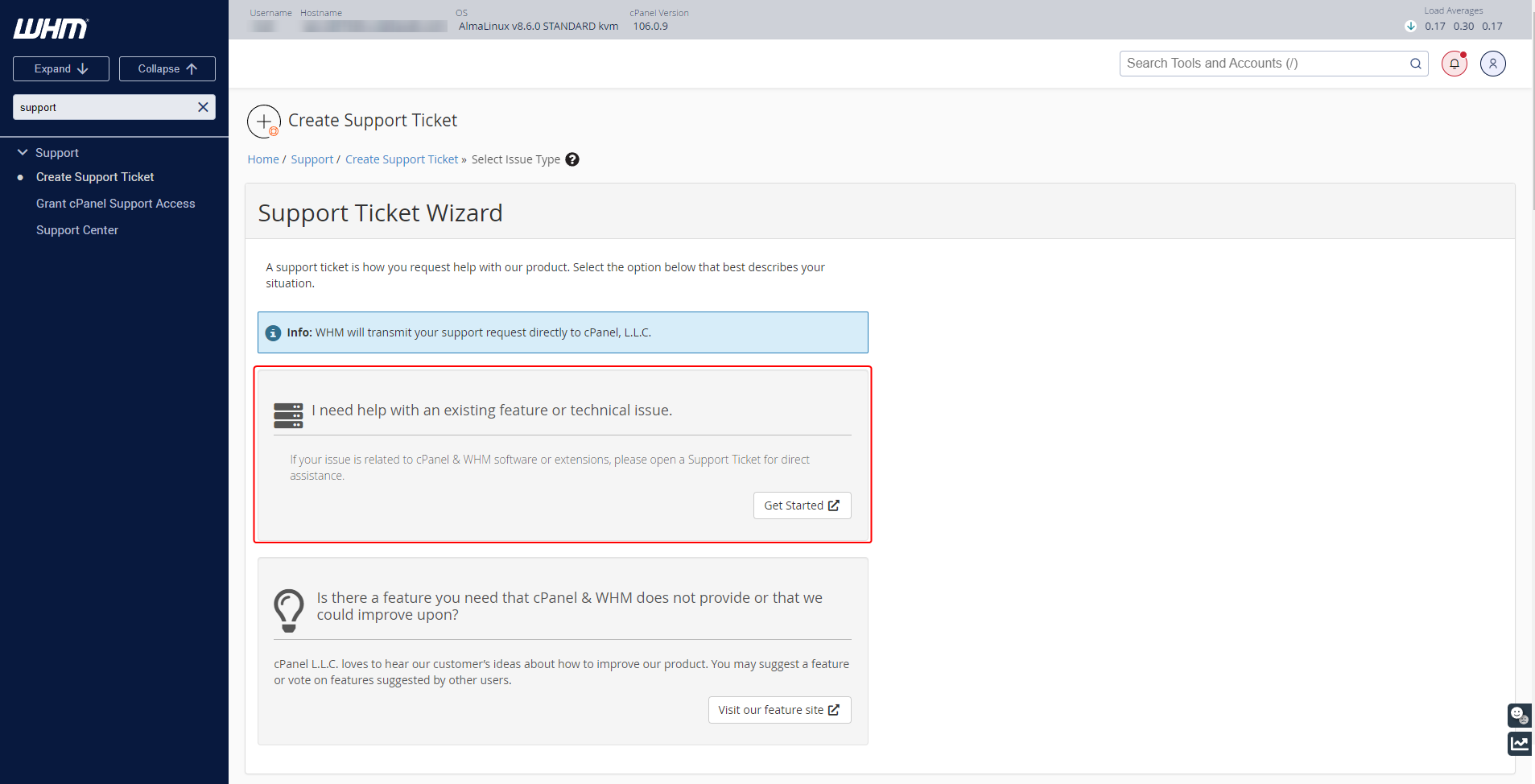Click the Expand sidebar button
The height and width of the screenshot is (784, 1535).
point(61,68)
